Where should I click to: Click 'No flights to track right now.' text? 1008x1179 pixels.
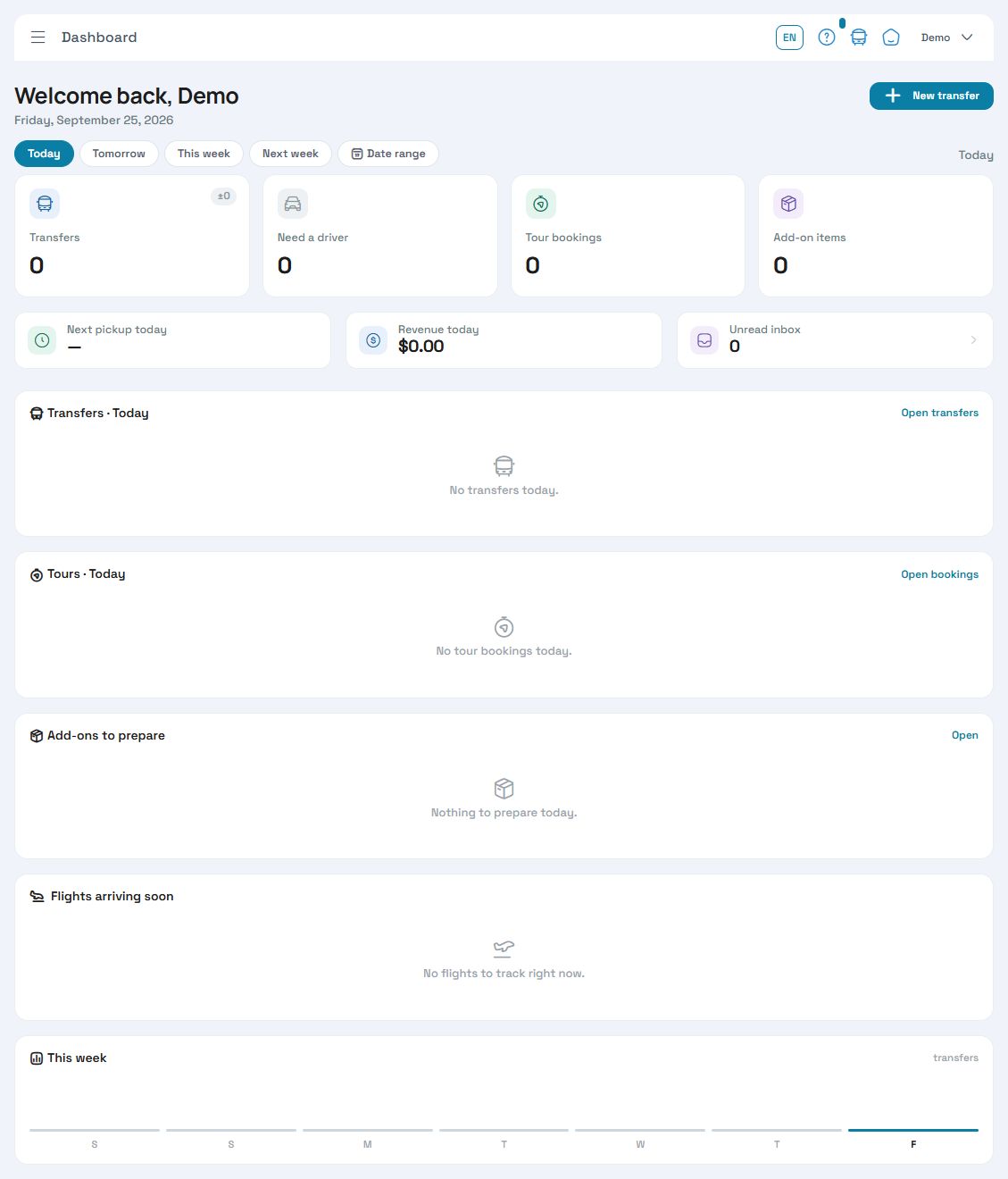coord(504,974)
